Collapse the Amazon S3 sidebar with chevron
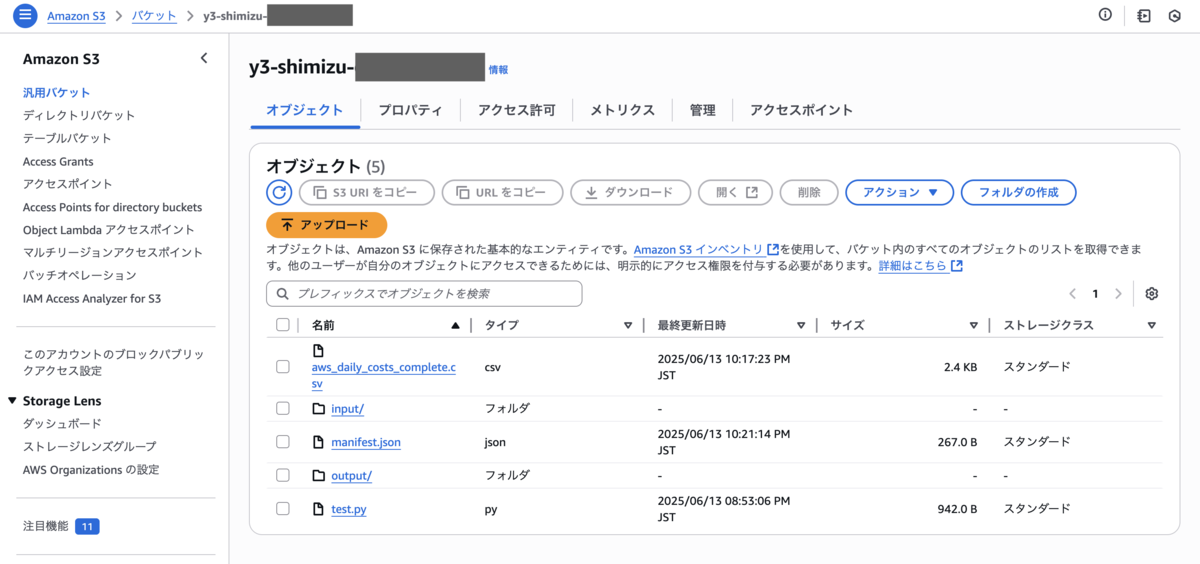 click(204, 58)
